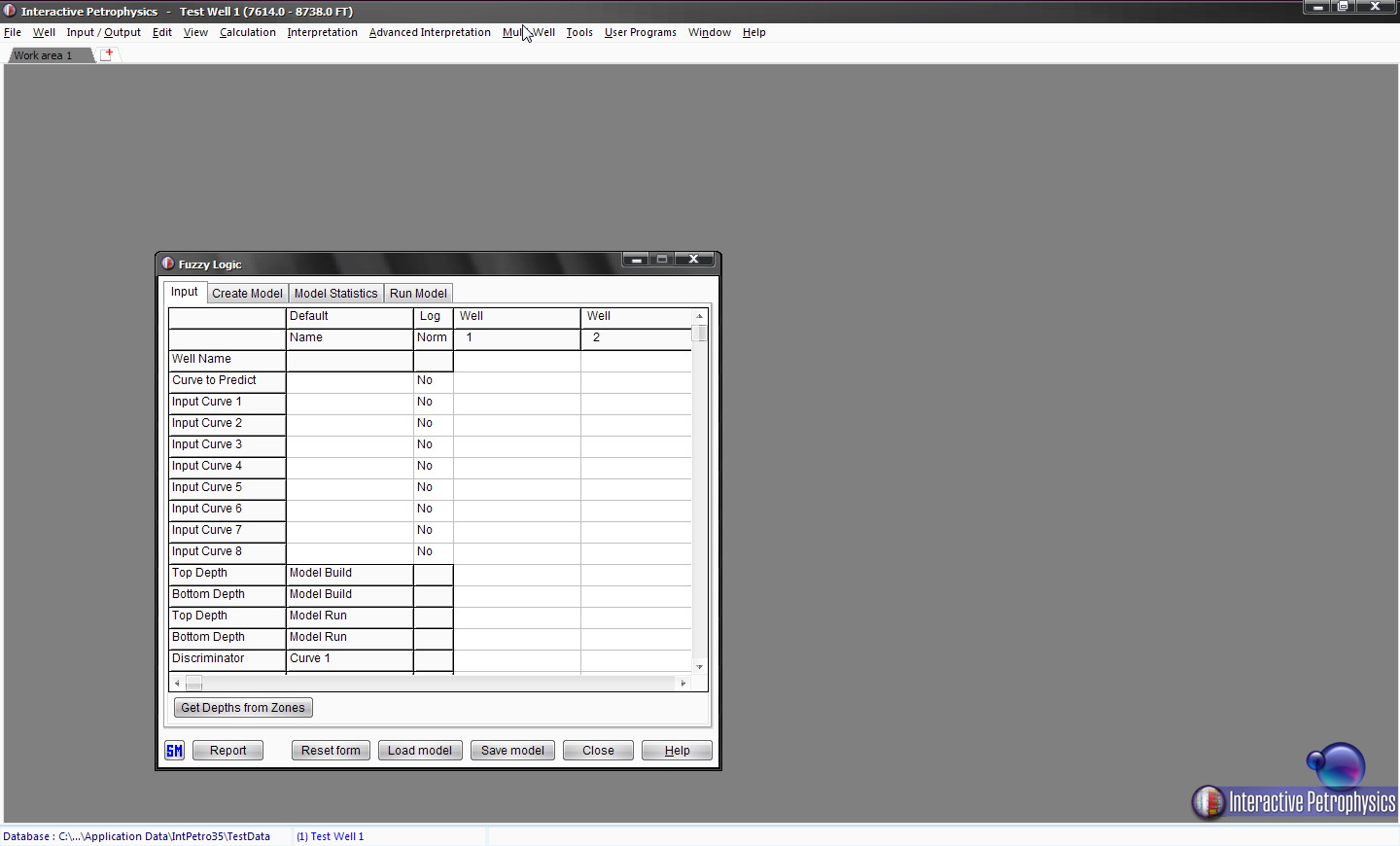
Task: Switch to the Model Statistics tab
Action: [x=335, y=294]
